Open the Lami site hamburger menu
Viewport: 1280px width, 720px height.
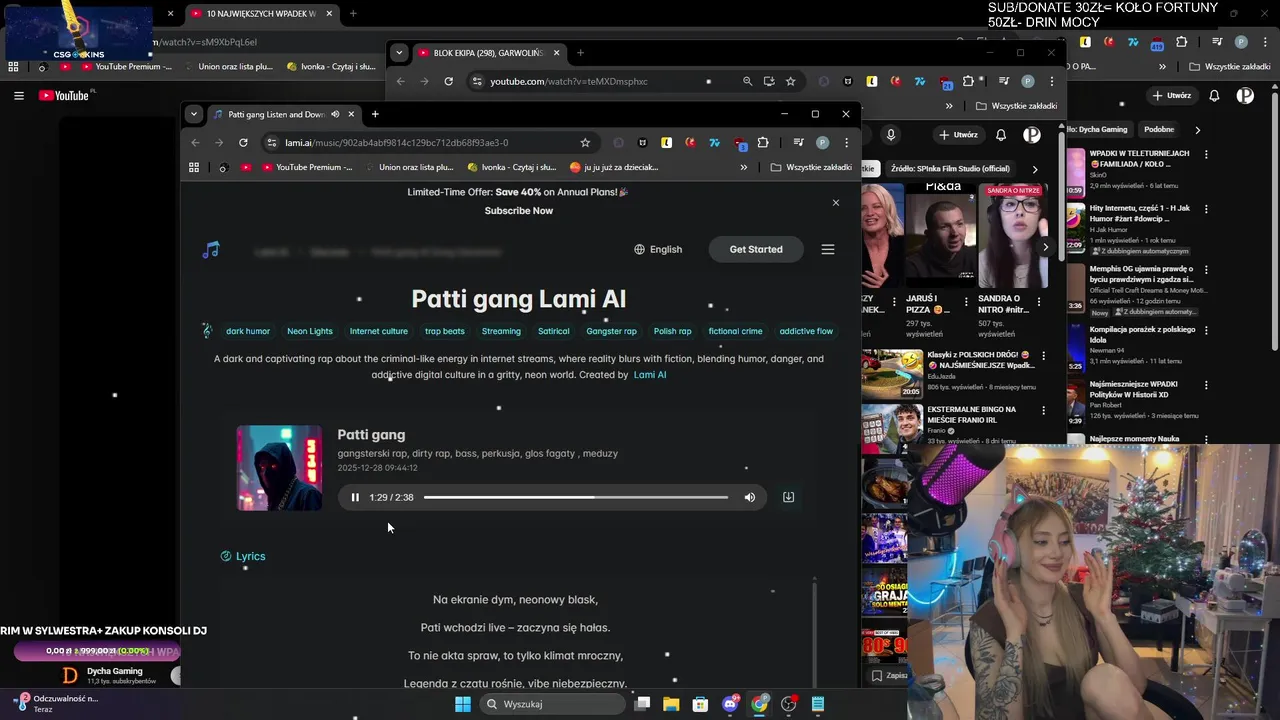pyautogui.click(x=828, y=249)
